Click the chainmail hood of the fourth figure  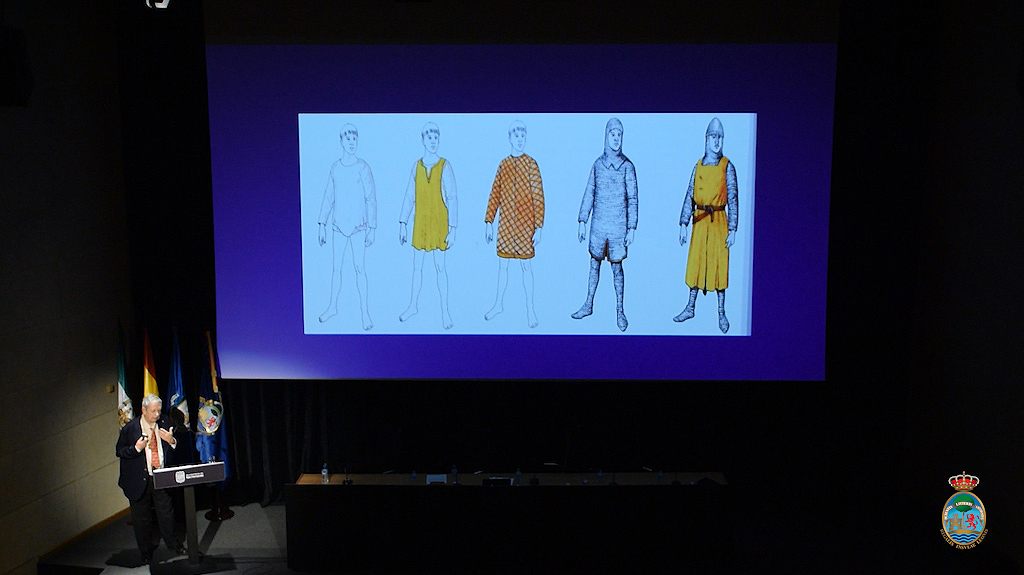[613, 134]
